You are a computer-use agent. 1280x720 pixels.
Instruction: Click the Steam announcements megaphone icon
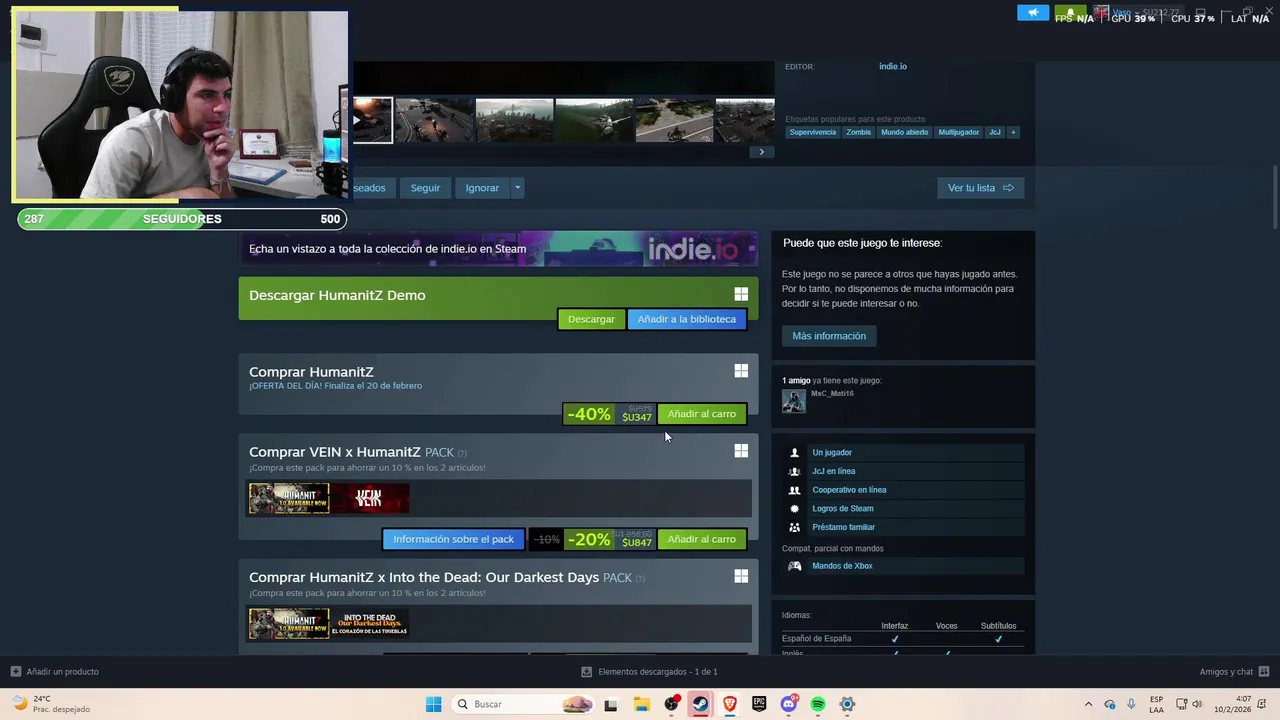pyautogui.click(x=1033, y=13)
